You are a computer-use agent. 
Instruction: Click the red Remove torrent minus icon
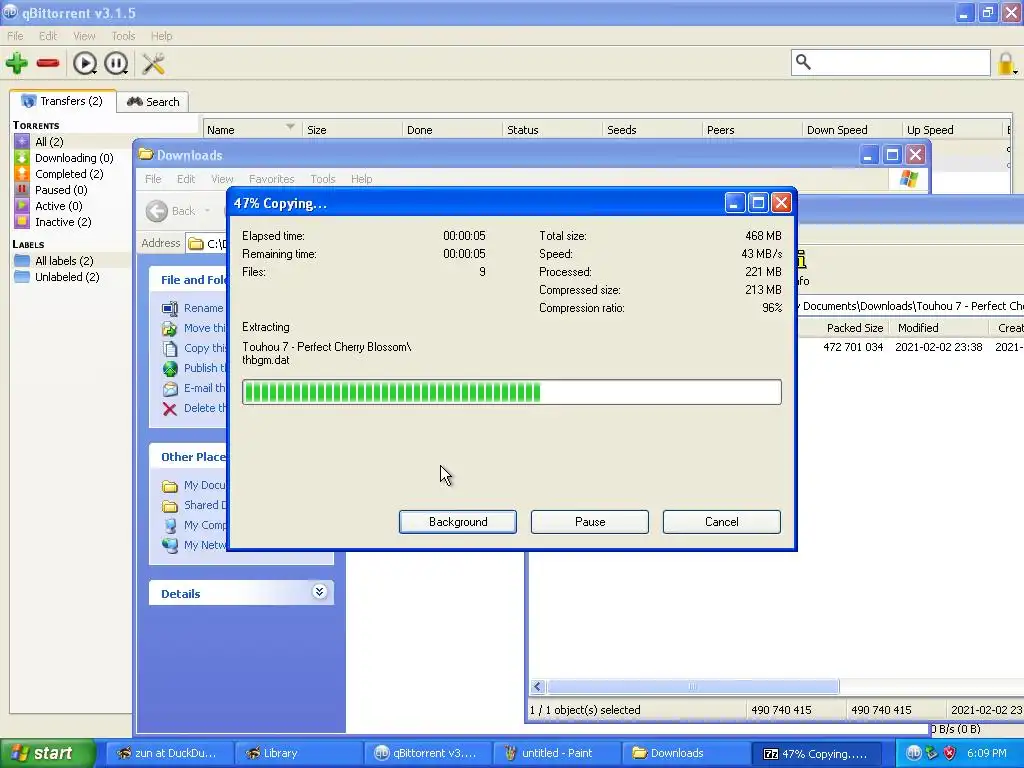48,63
